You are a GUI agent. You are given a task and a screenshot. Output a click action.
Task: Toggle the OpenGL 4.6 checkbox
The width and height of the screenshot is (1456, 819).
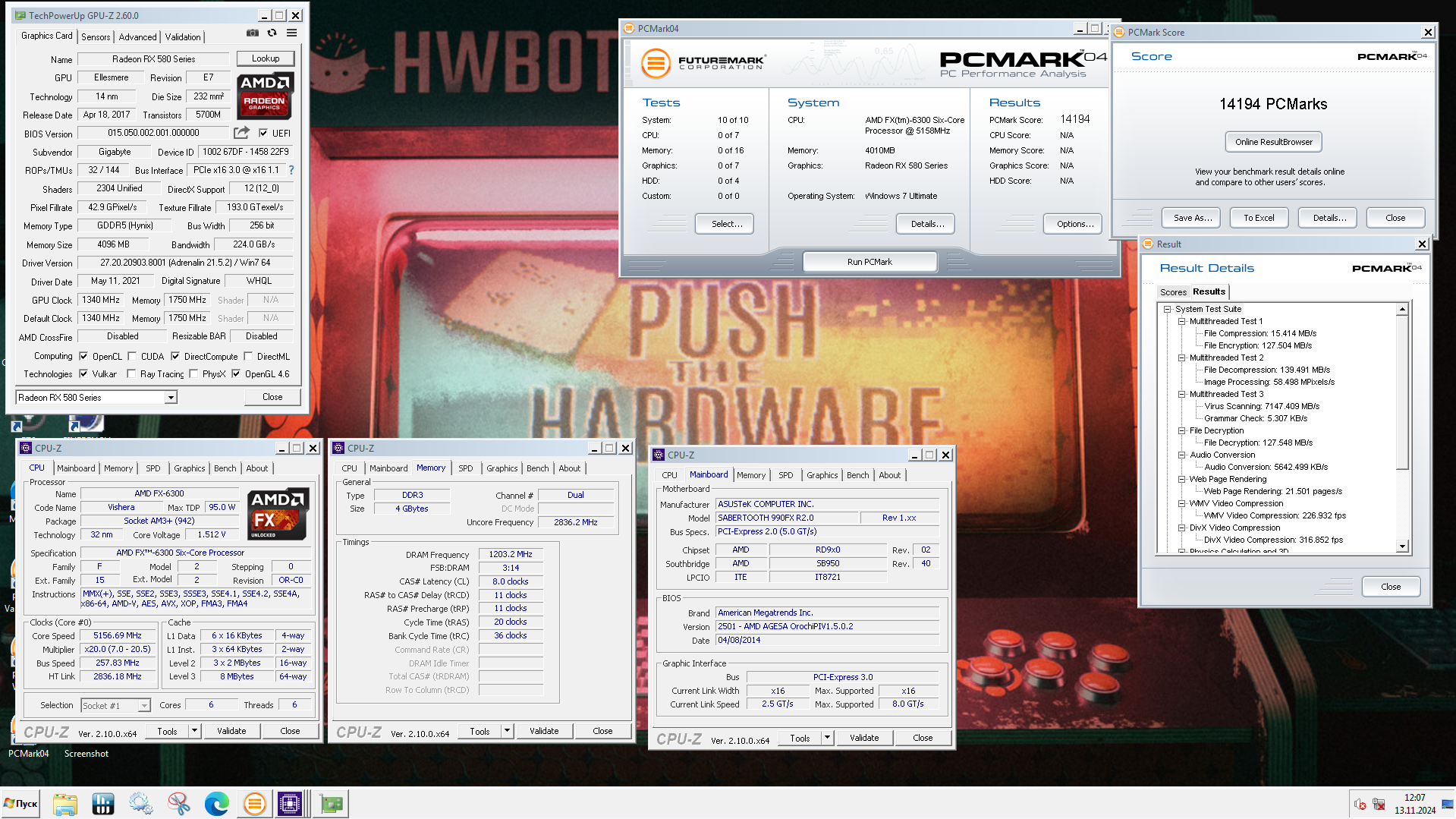pos(236,373)
